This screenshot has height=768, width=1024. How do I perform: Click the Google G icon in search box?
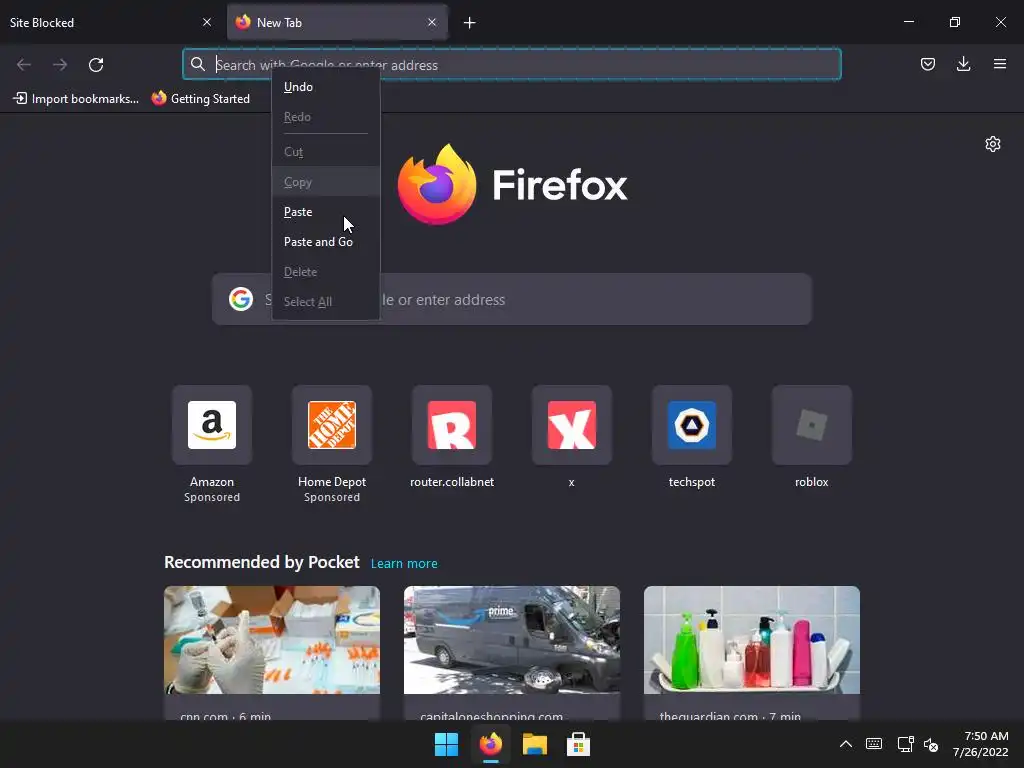tap(241, 299)
